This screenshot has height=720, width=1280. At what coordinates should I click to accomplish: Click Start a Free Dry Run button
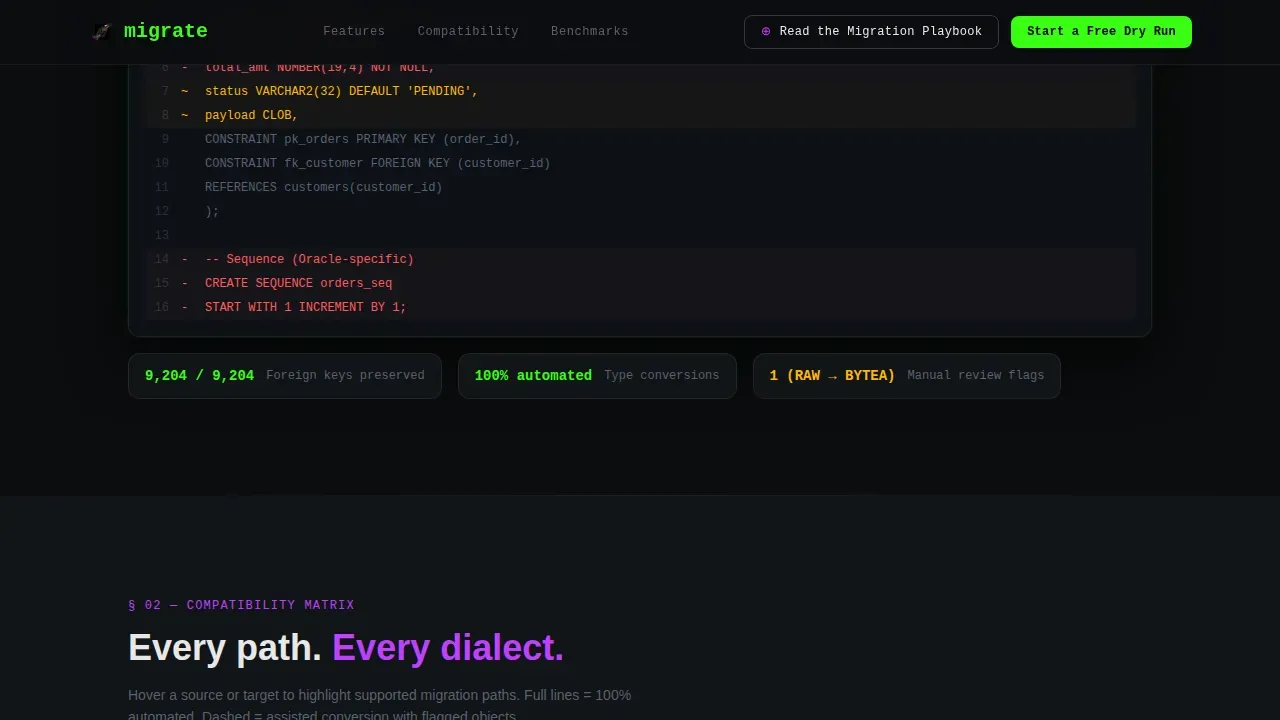[x=1101, y=32]
